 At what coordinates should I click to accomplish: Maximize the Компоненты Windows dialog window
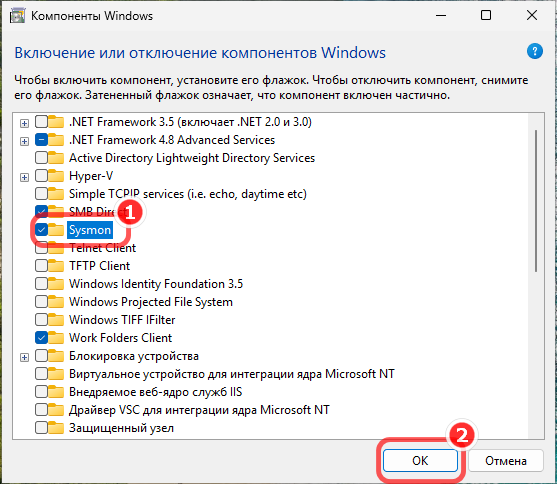(486, 15)
